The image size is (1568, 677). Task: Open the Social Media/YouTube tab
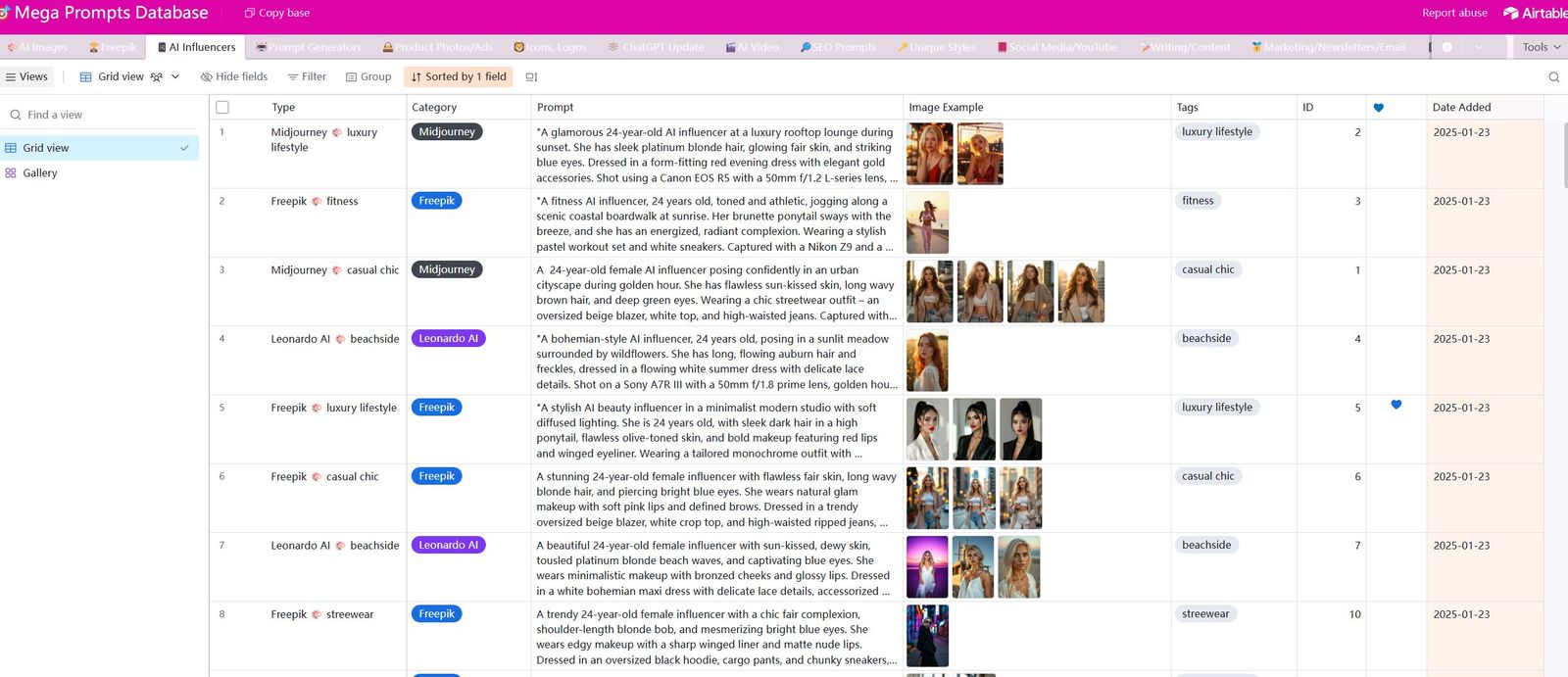tap(1057, 47)
